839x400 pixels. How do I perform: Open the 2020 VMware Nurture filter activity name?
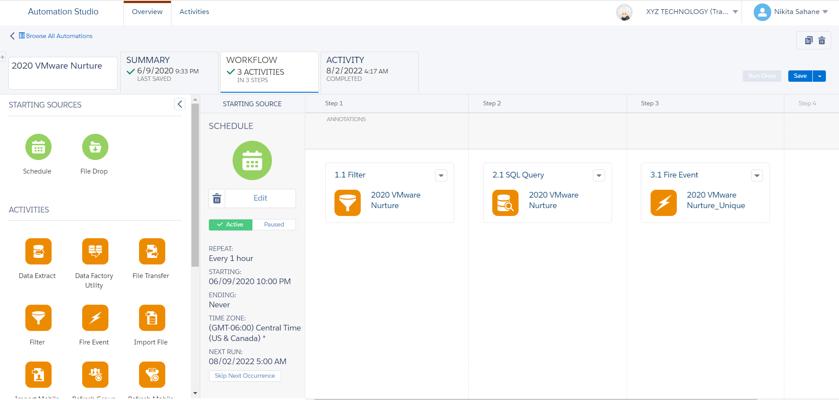pos(395,200)
